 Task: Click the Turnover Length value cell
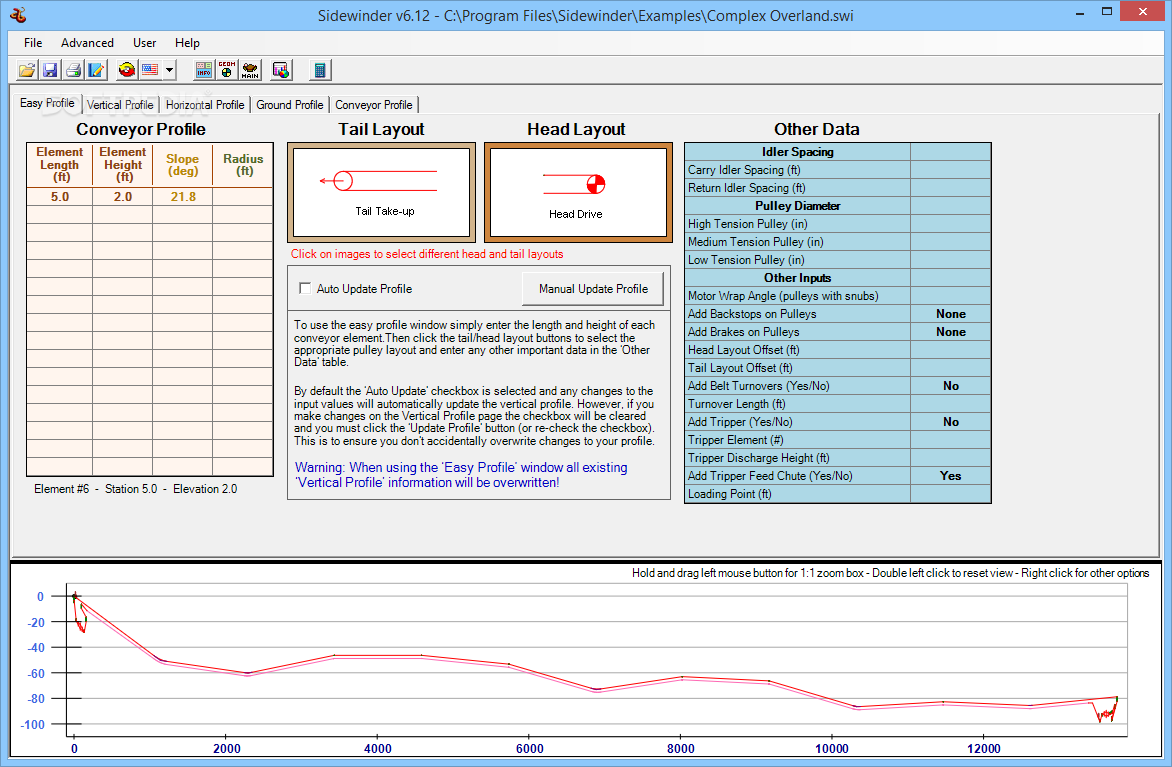950,404
